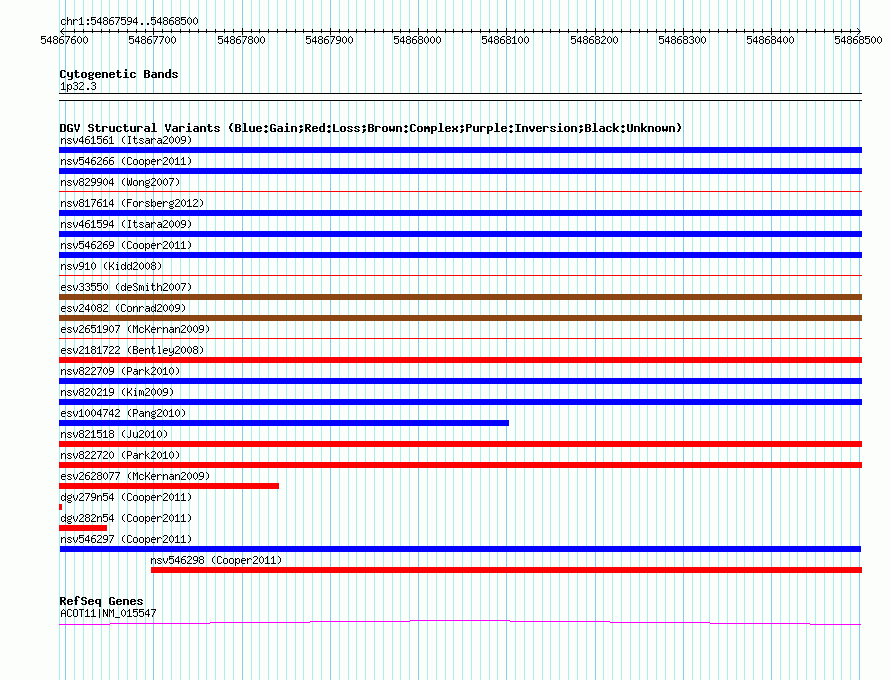
Task: Click the nsv910 (Kidd2008) label
Action: pos(111,266)
